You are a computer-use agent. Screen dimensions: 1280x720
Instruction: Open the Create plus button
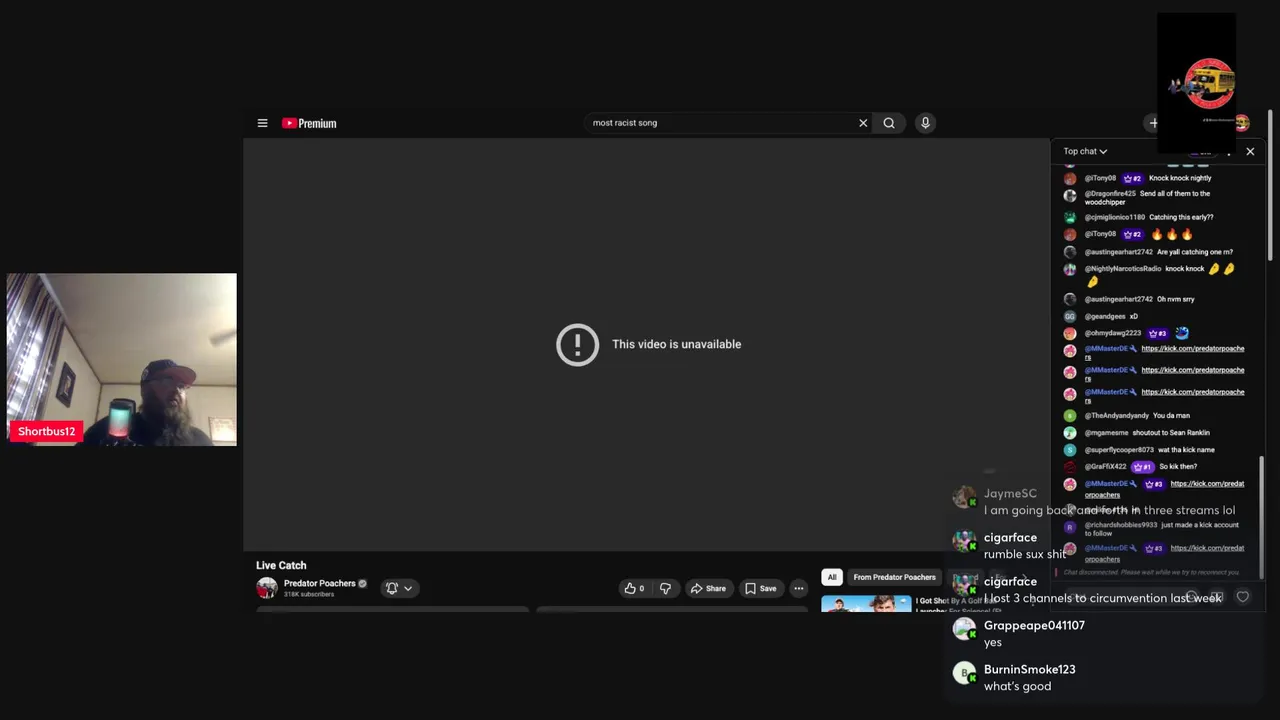click(1153, 123)
